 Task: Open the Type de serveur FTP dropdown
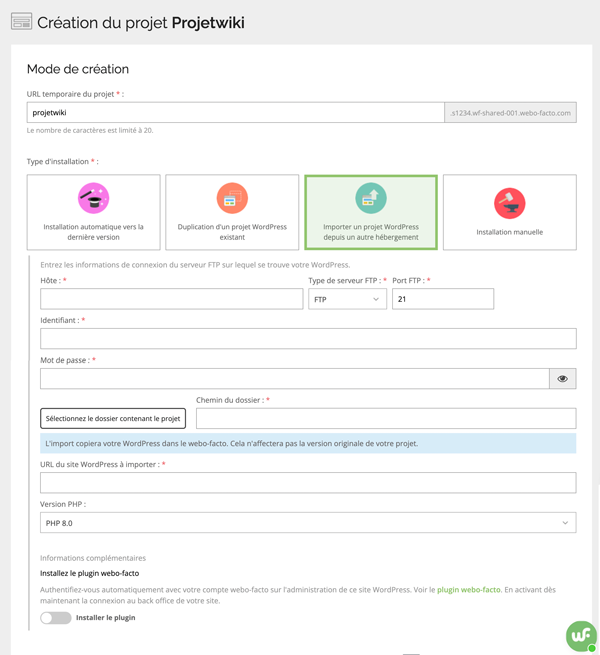click(348, 299)
